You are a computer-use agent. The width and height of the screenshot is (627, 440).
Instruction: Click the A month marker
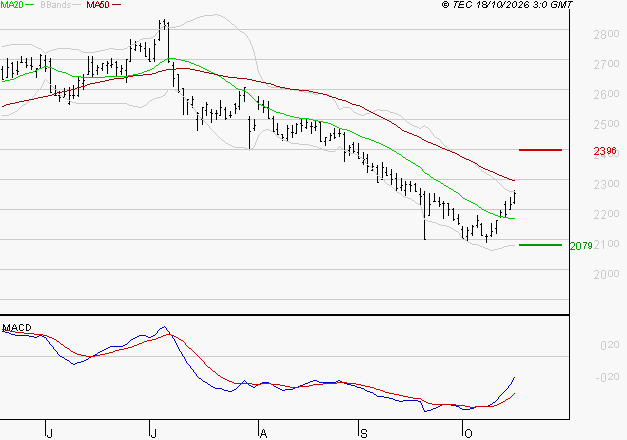click(x=263, y=434)
